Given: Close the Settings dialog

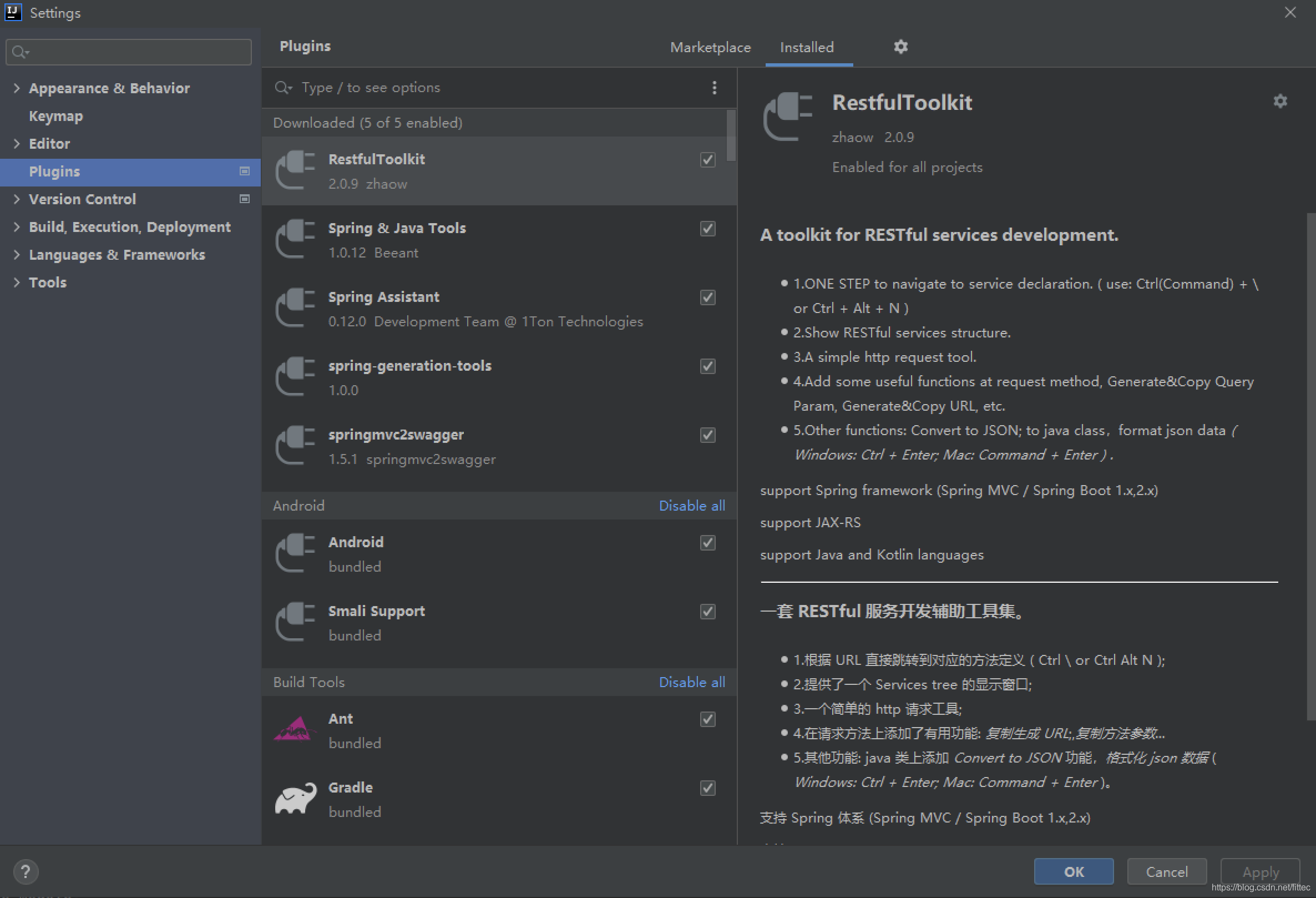Looking at the screenshot, I should pyautogui.click(x=1290, y=12).
